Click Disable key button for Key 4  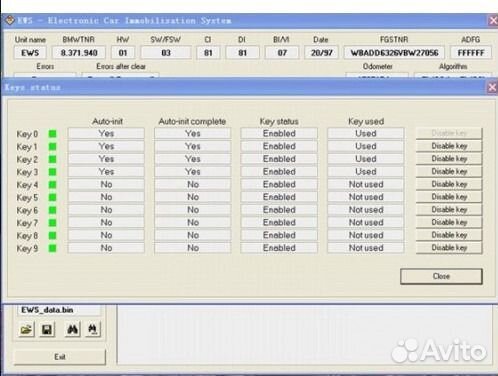click(x=449, y=184)
